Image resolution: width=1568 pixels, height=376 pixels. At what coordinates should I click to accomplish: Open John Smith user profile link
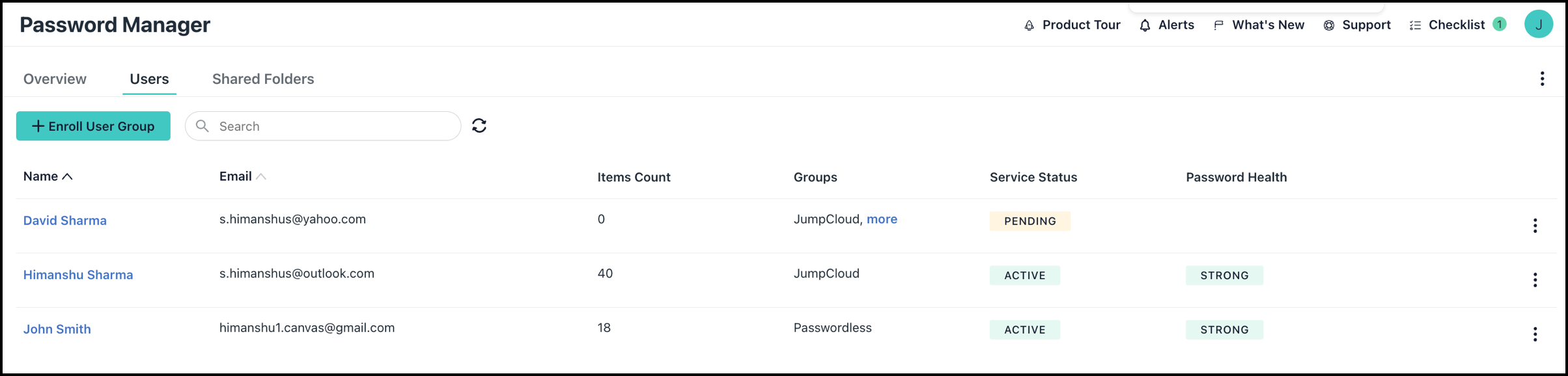coord(57,329)
